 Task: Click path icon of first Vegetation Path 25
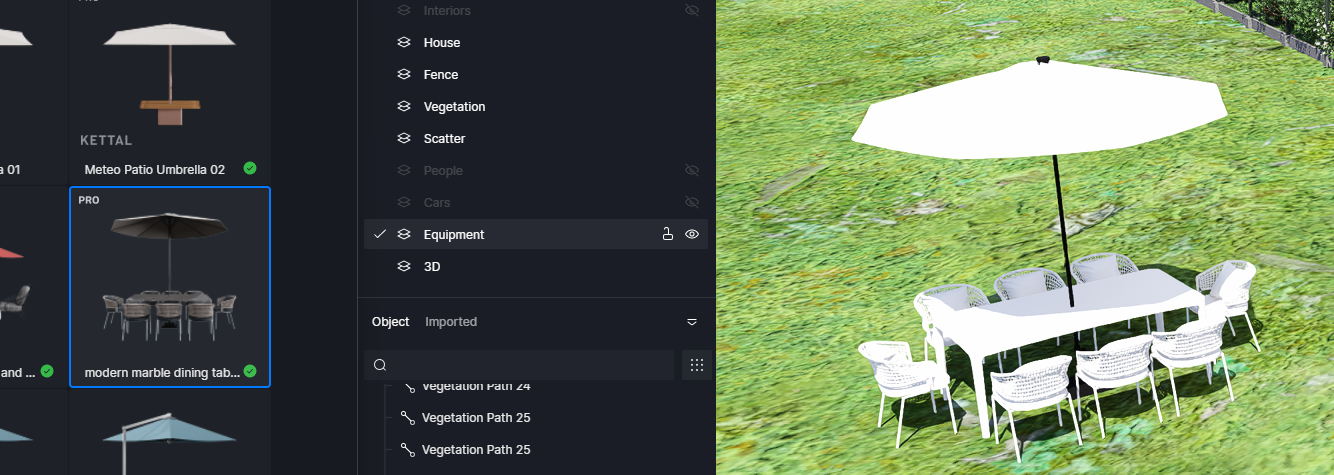coord(407,418)
